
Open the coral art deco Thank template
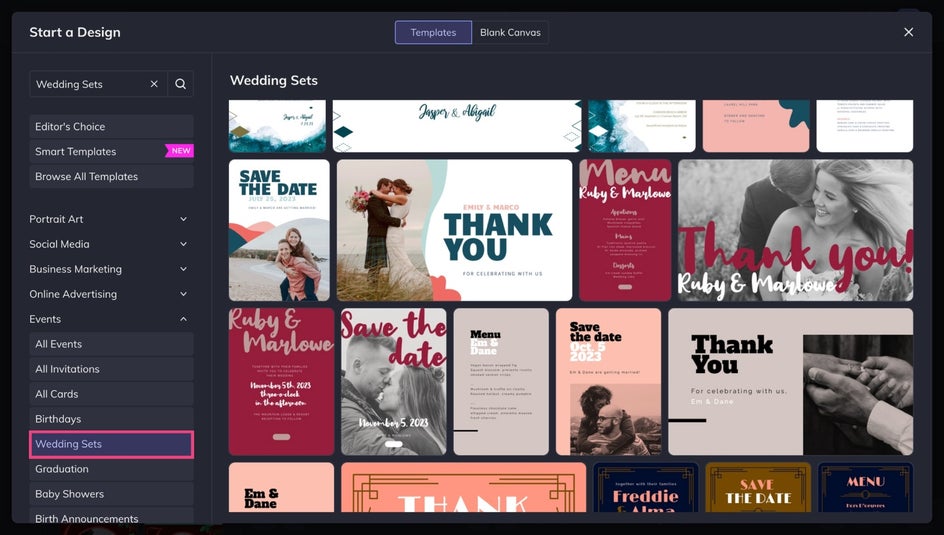coord(464,487)
